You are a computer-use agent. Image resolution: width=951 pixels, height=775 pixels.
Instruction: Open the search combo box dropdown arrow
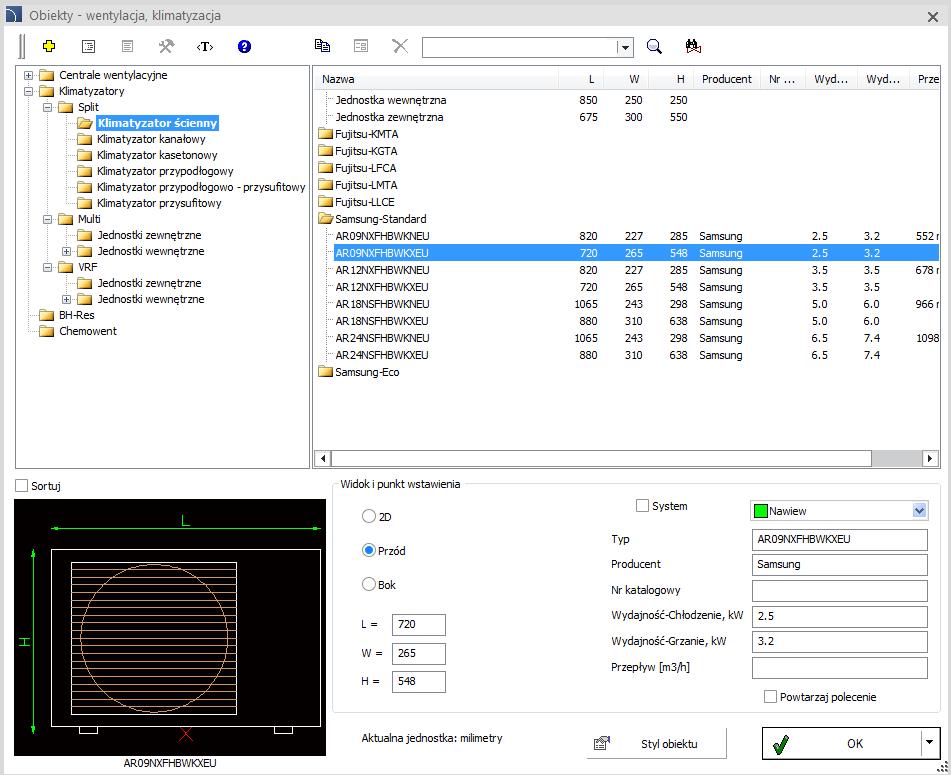(x=625, y=47)
